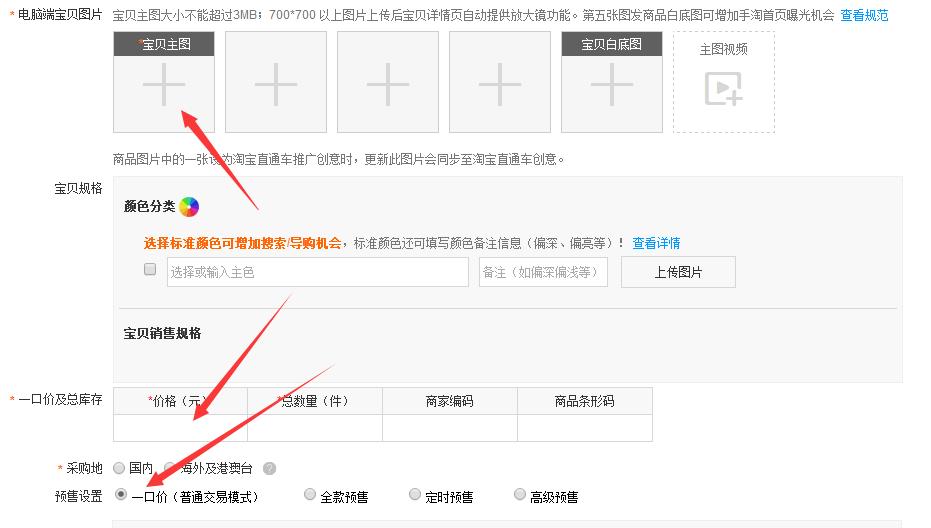Screen dimensions: 931x528
Task: Focus the 商家编码 input cell
Action: coord(449,428)
